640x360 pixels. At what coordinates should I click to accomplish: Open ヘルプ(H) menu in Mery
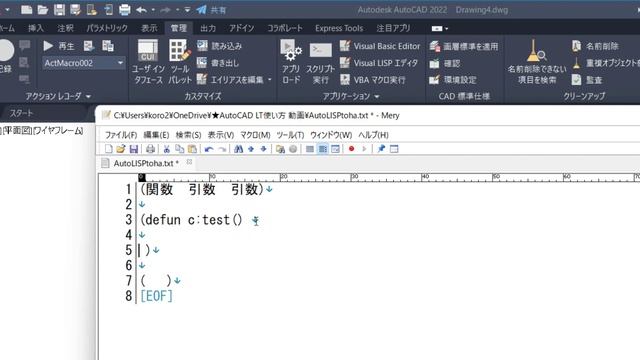click(373, 135)
